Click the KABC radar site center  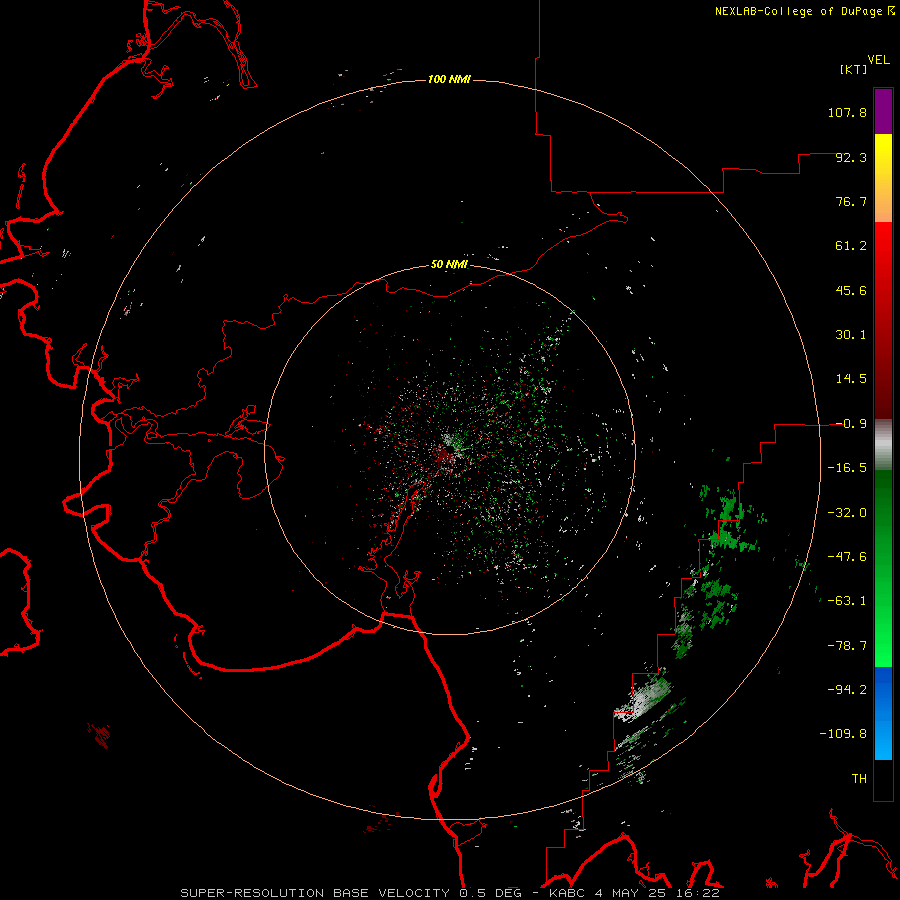click(x=449, y=451)
